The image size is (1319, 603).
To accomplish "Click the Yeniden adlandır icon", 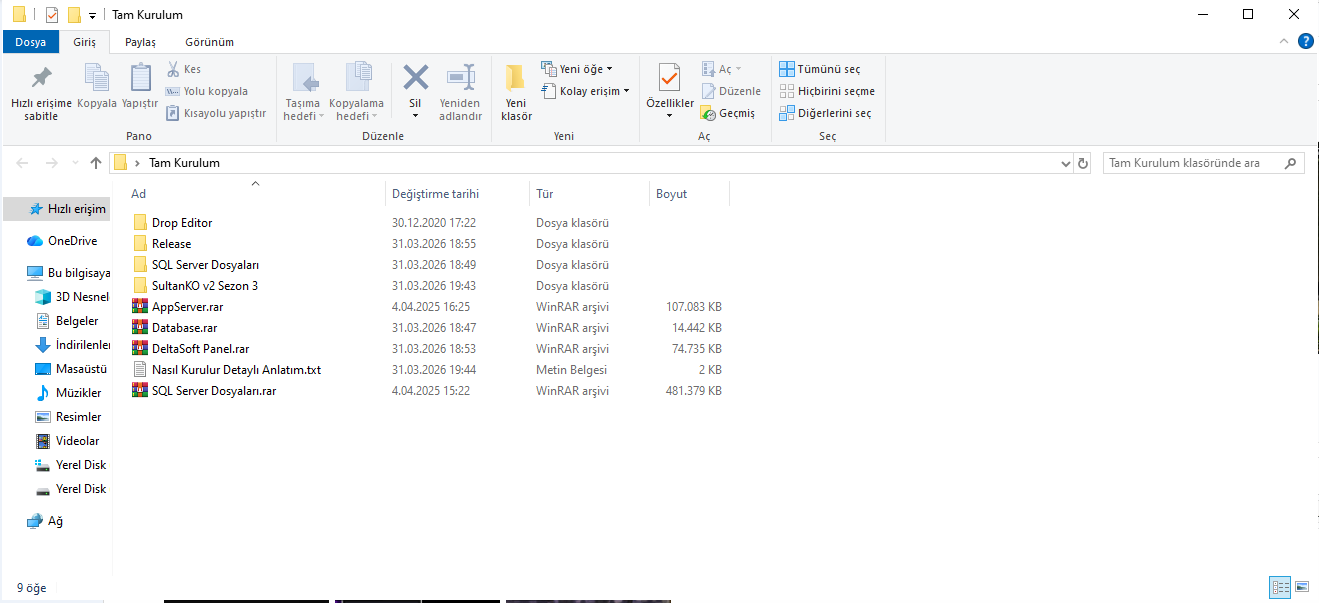I will (460, 78).
